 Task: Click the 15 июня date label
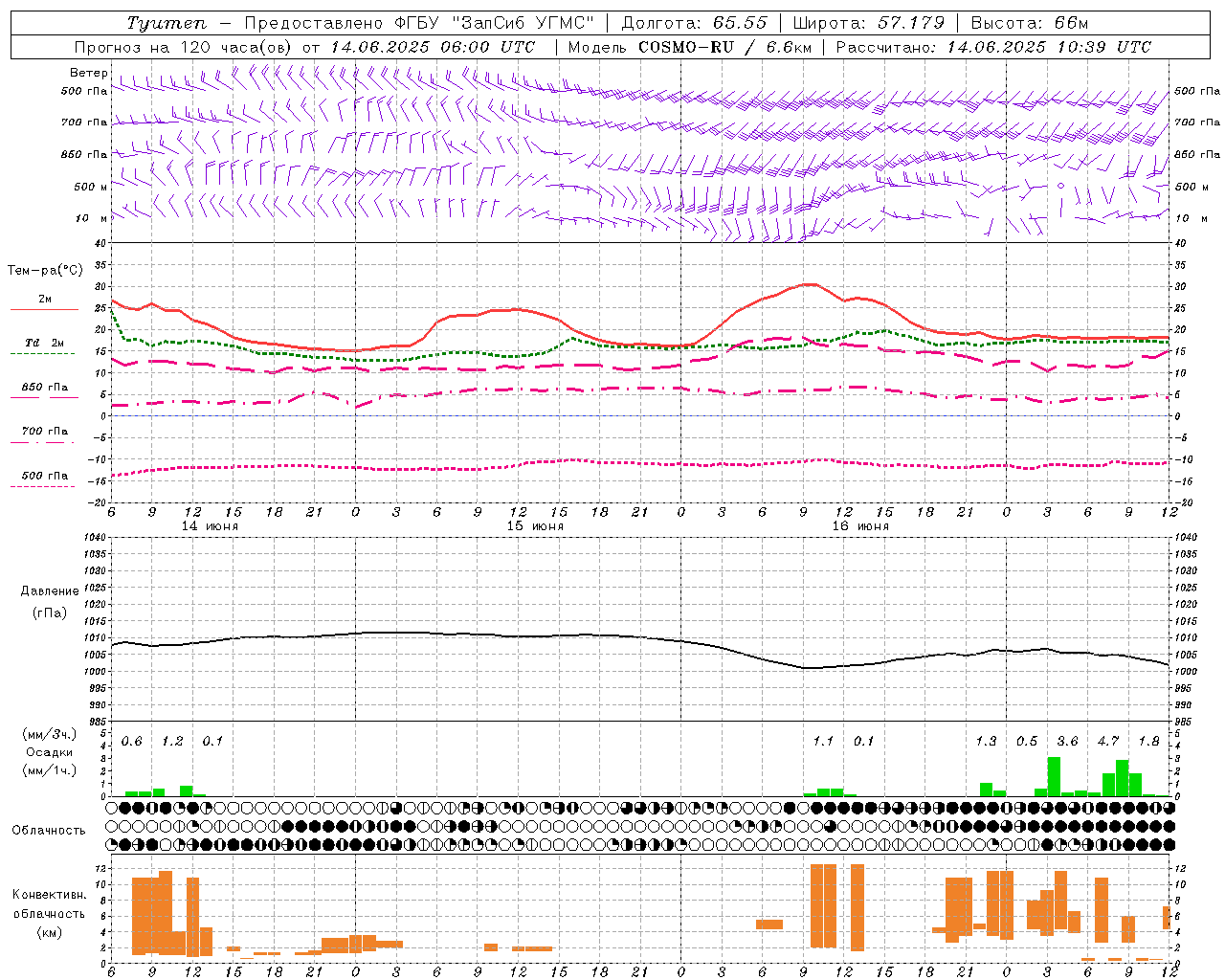535,526
